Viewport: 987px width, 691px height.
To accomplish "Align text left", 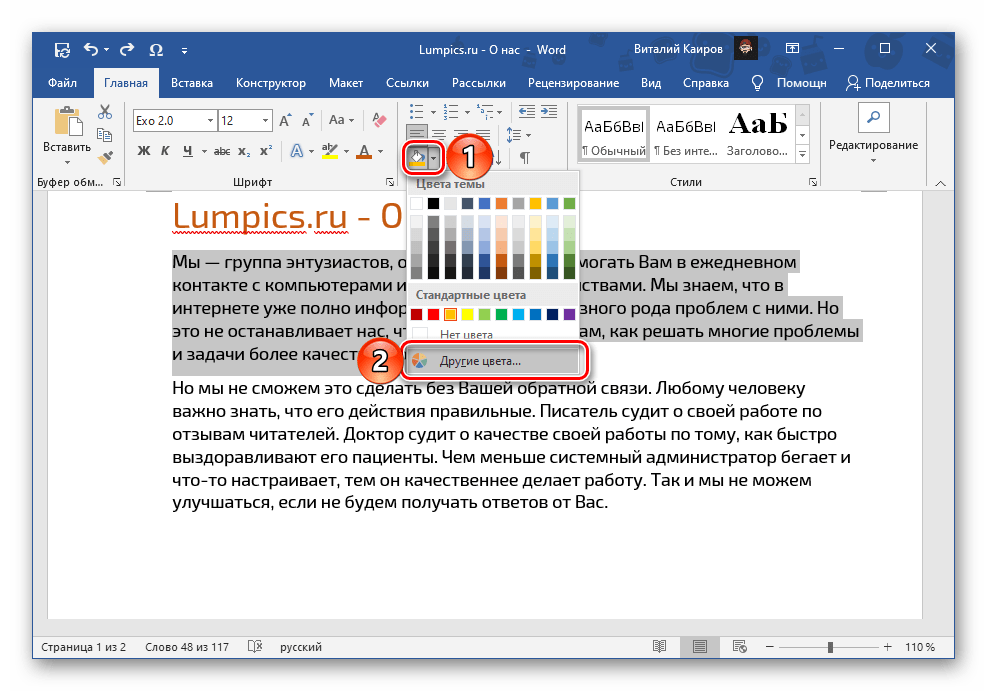I will (x=417, y=134).
